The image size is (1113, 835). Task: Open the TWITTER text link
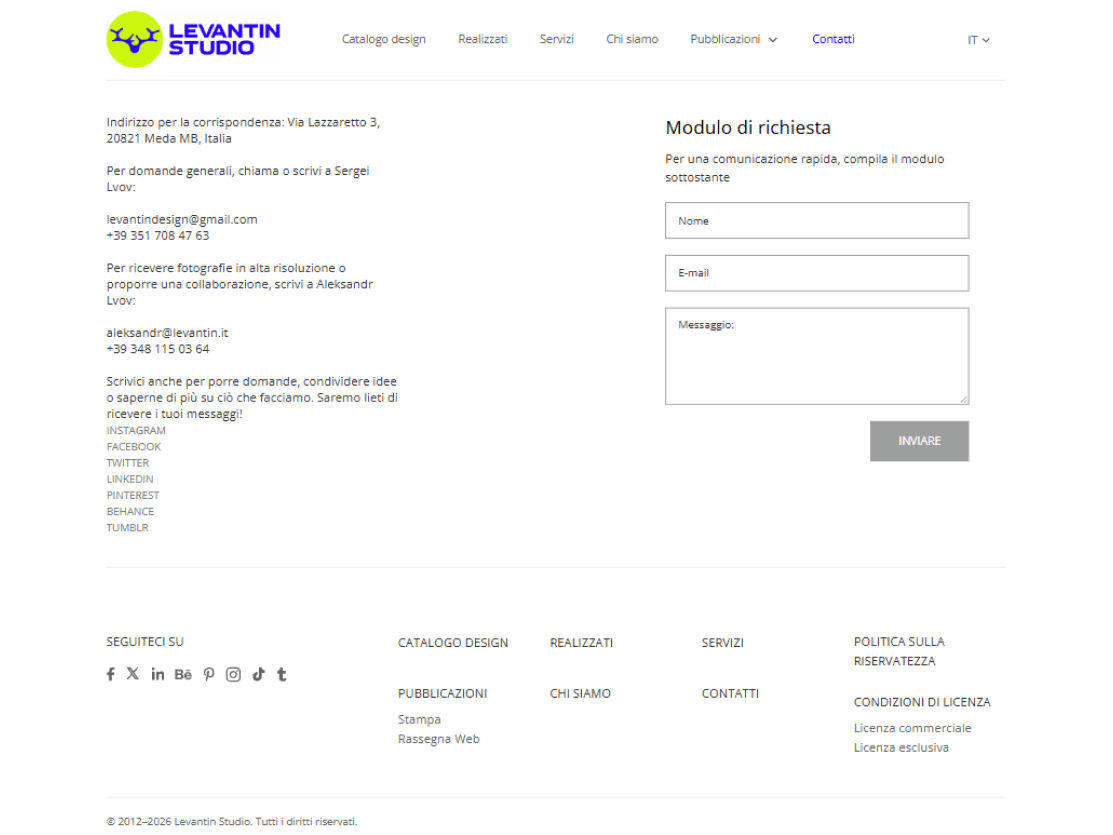tap(128, 463)
